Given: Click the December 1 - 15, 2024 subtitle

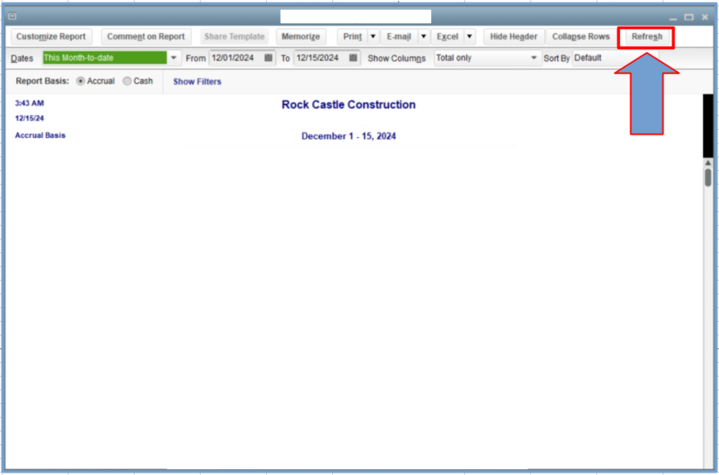Looking at the screenshot, I should pyautogui.click(x=348, y=136).
